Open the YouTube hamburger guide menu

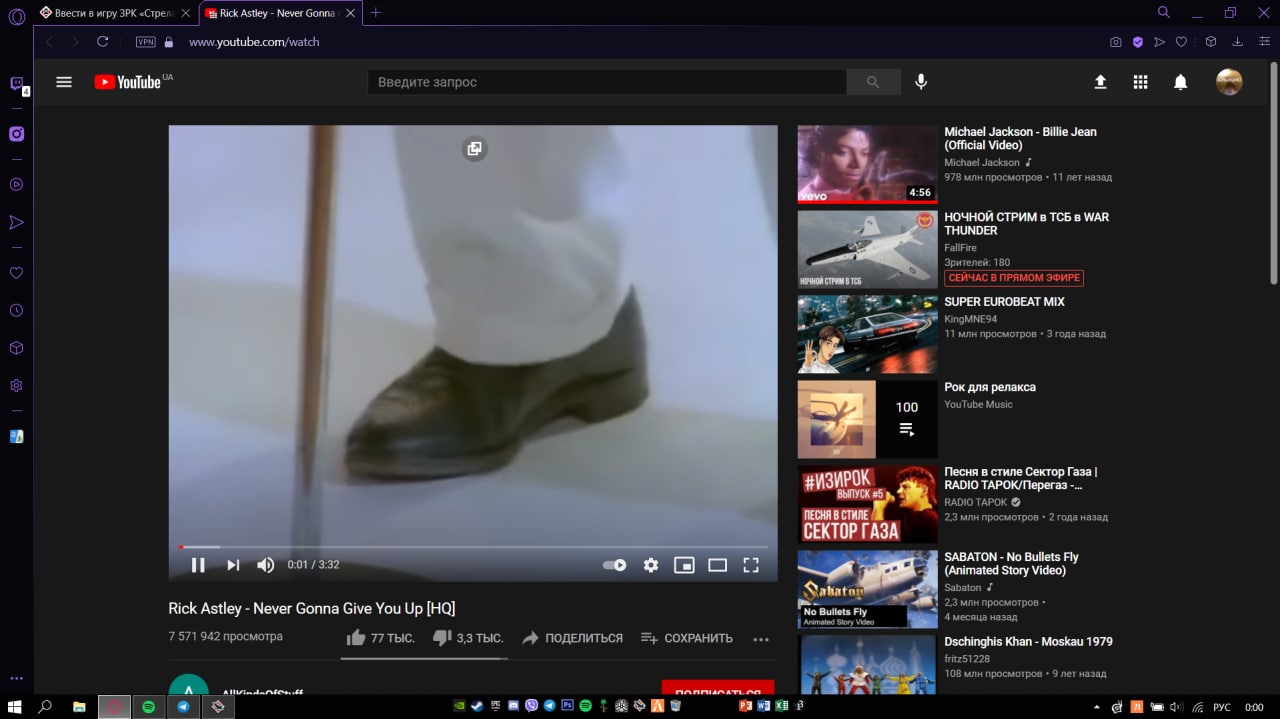click(x=64, y=82)
